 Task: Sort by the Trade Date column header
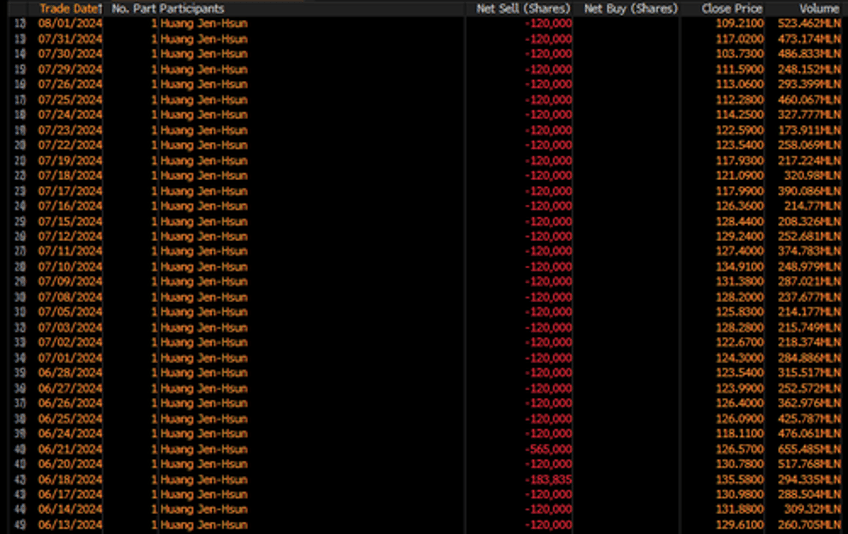(x=69, y=9)
